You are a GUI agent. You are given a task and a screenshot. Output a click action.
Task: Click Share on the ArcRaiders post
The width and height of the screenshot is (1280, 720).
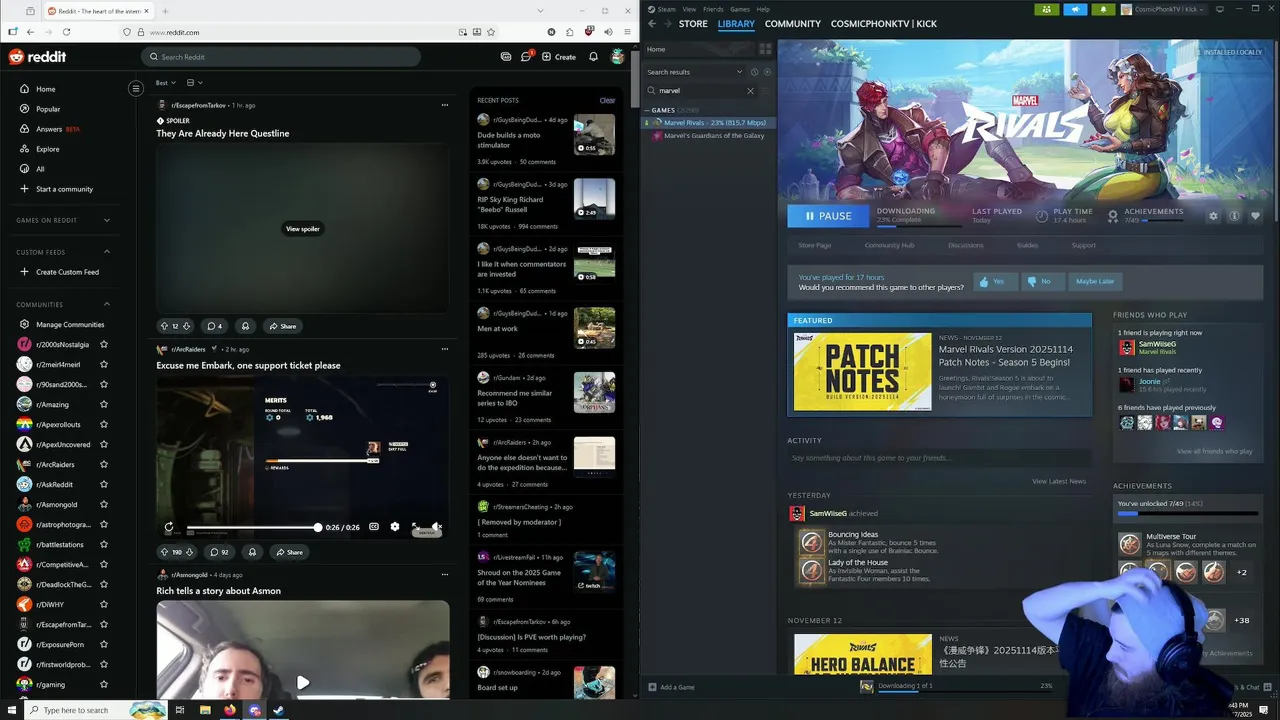tap(288, 552)
